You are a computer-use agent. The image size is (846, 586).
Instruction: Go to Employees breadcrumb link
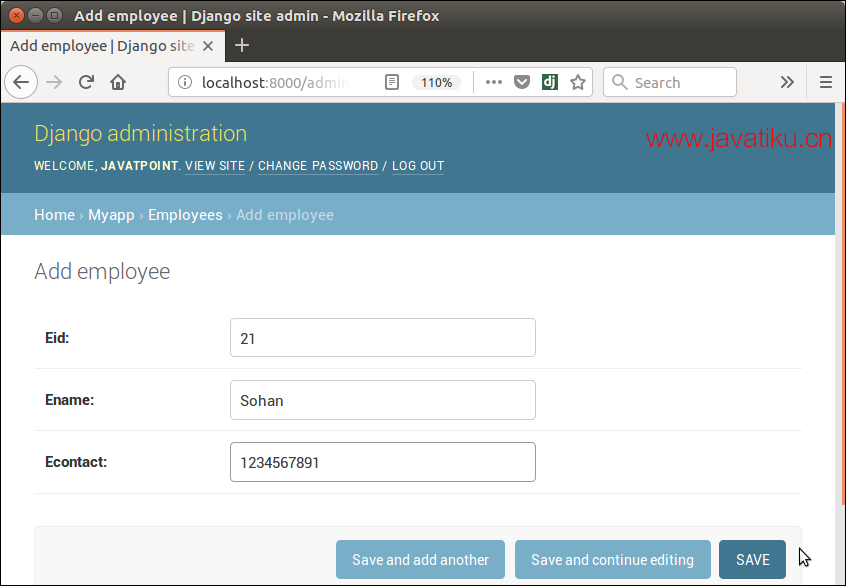click(x=185, y=215)
